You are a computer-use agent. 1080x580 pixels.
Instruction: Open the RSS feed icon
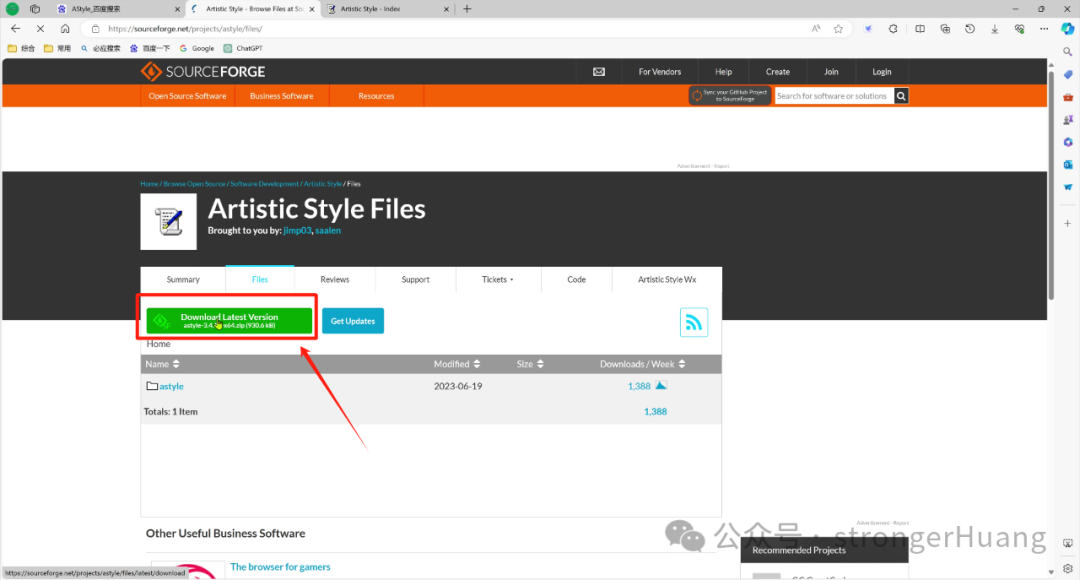pos(694,322)
